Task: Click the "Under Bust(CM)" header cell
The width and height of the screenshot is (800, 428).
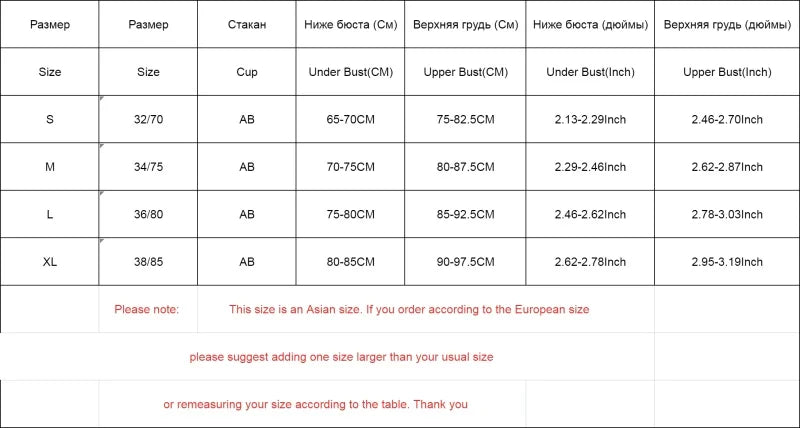Action: (x=350, y=72)
